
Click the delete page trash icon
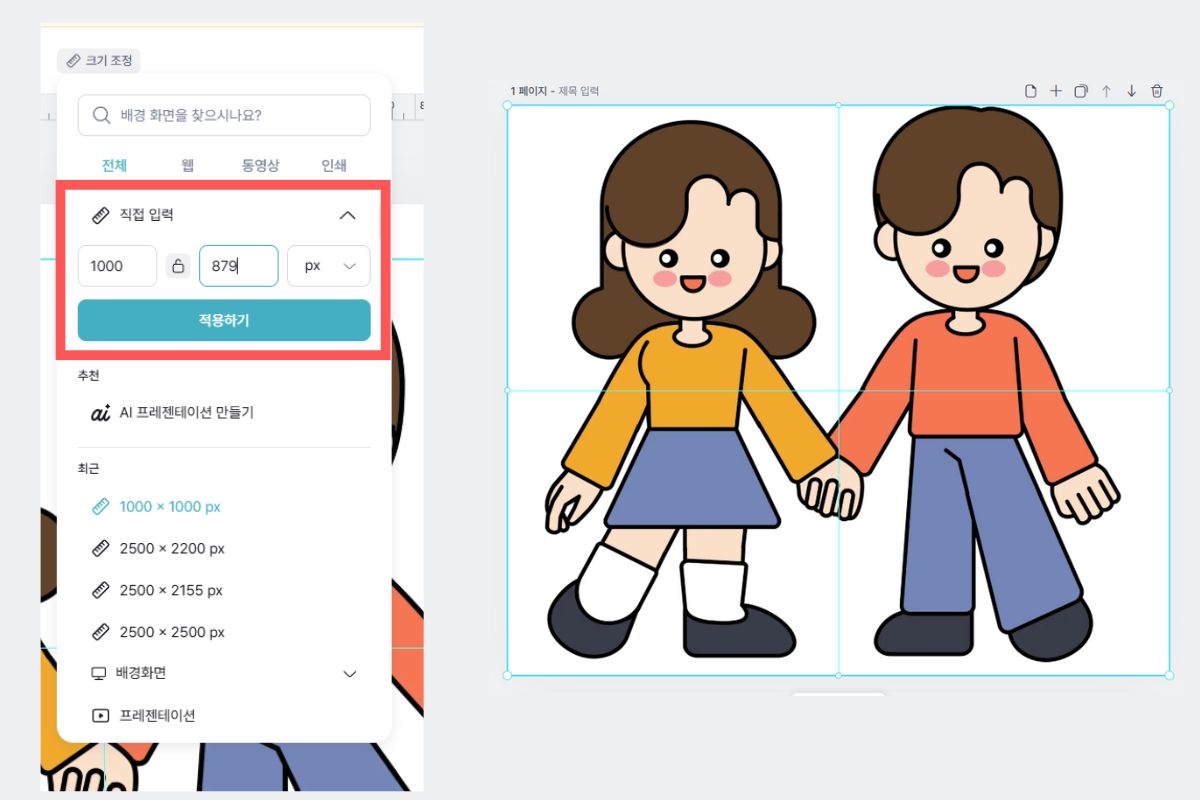pos(1157,91)
